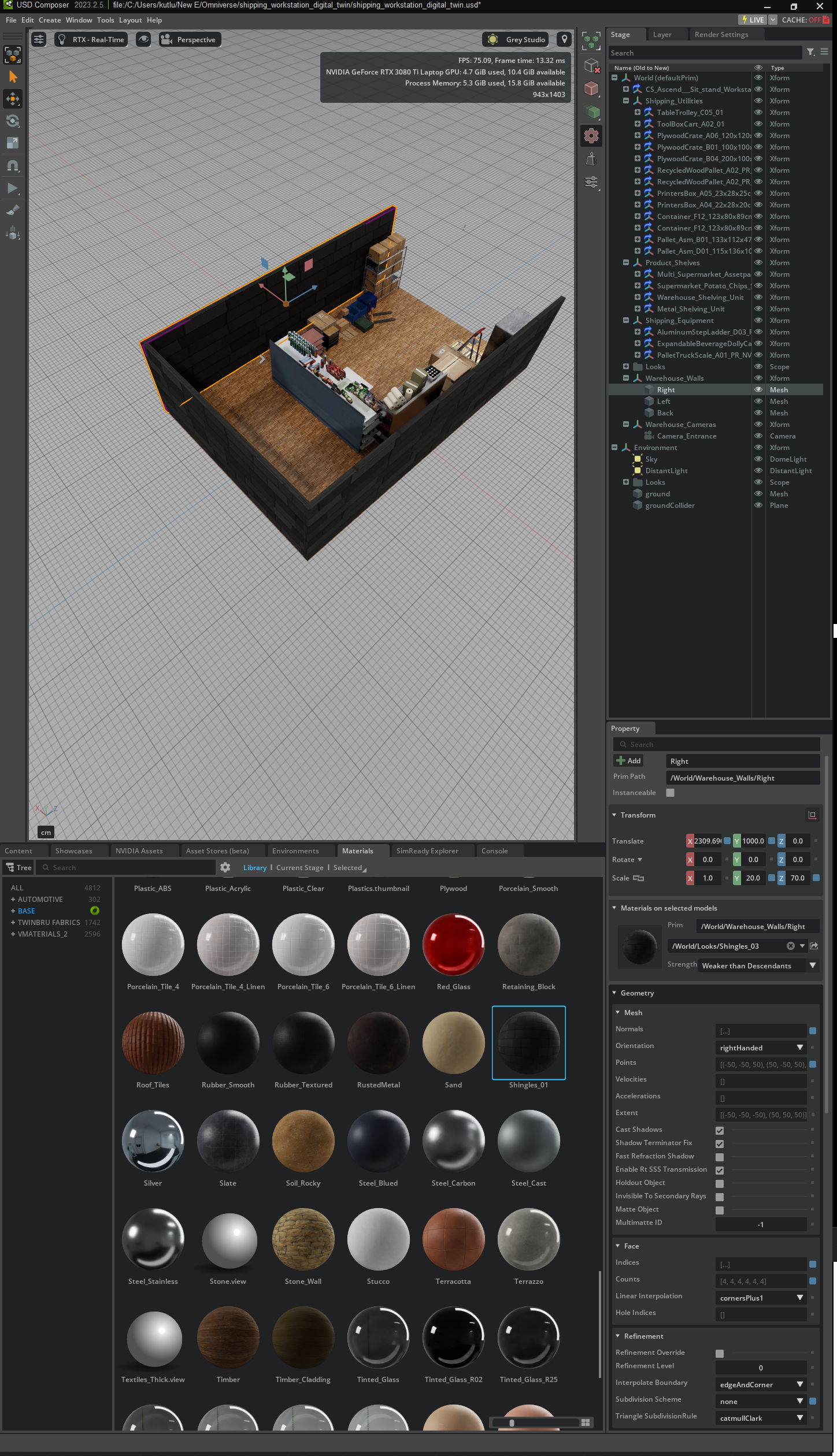Uncheck Cast Shadows checkbox
Screen dimensions: 837x1456
click(x=720, y=1130)
